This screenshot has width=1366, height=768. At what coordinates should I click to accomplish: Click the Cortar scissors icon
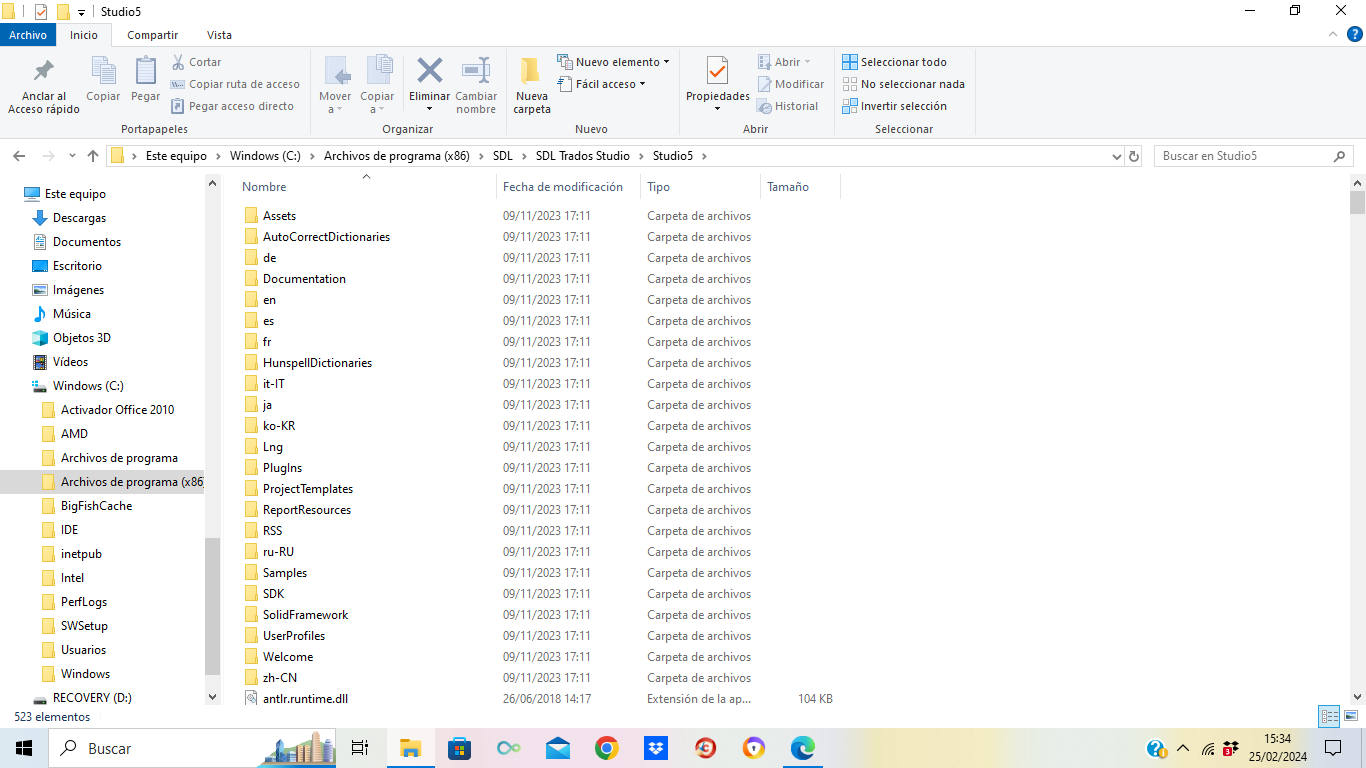(x=179, y=62)
